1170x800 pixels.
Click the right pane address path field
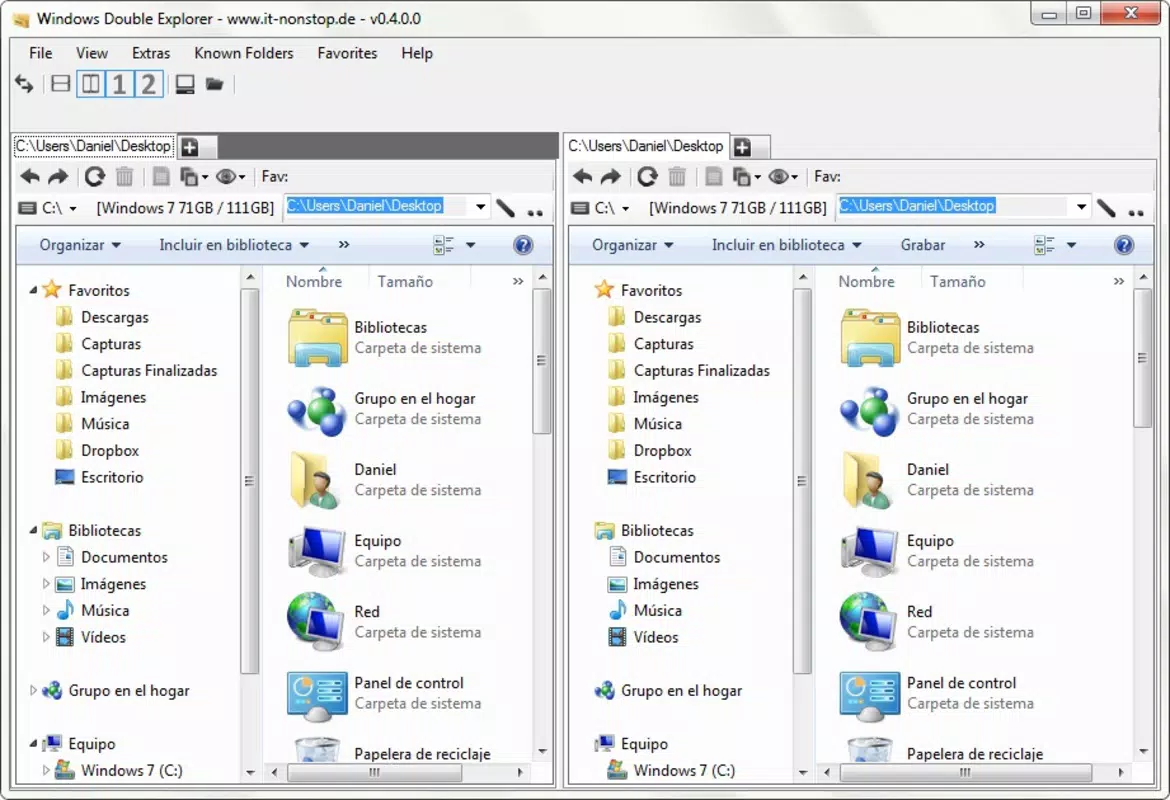pyautogui.click(x=954, y=207)
